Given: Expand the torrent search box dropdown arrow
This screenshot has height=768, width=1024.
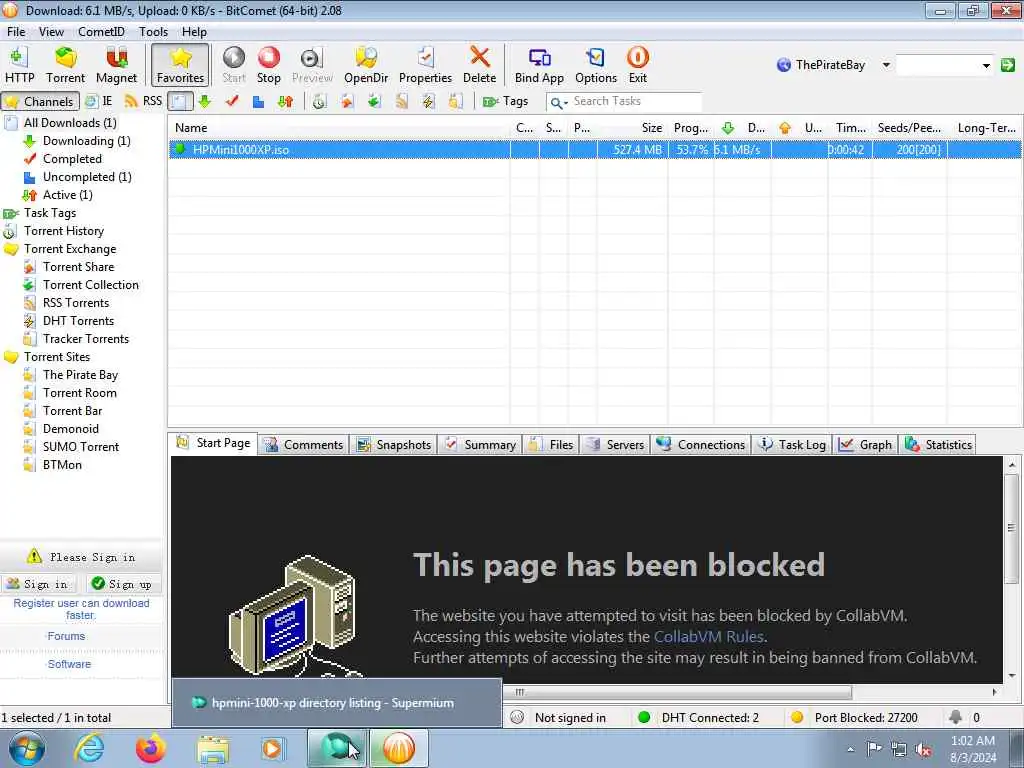Looking at the screenshot, I should (986, 65).
